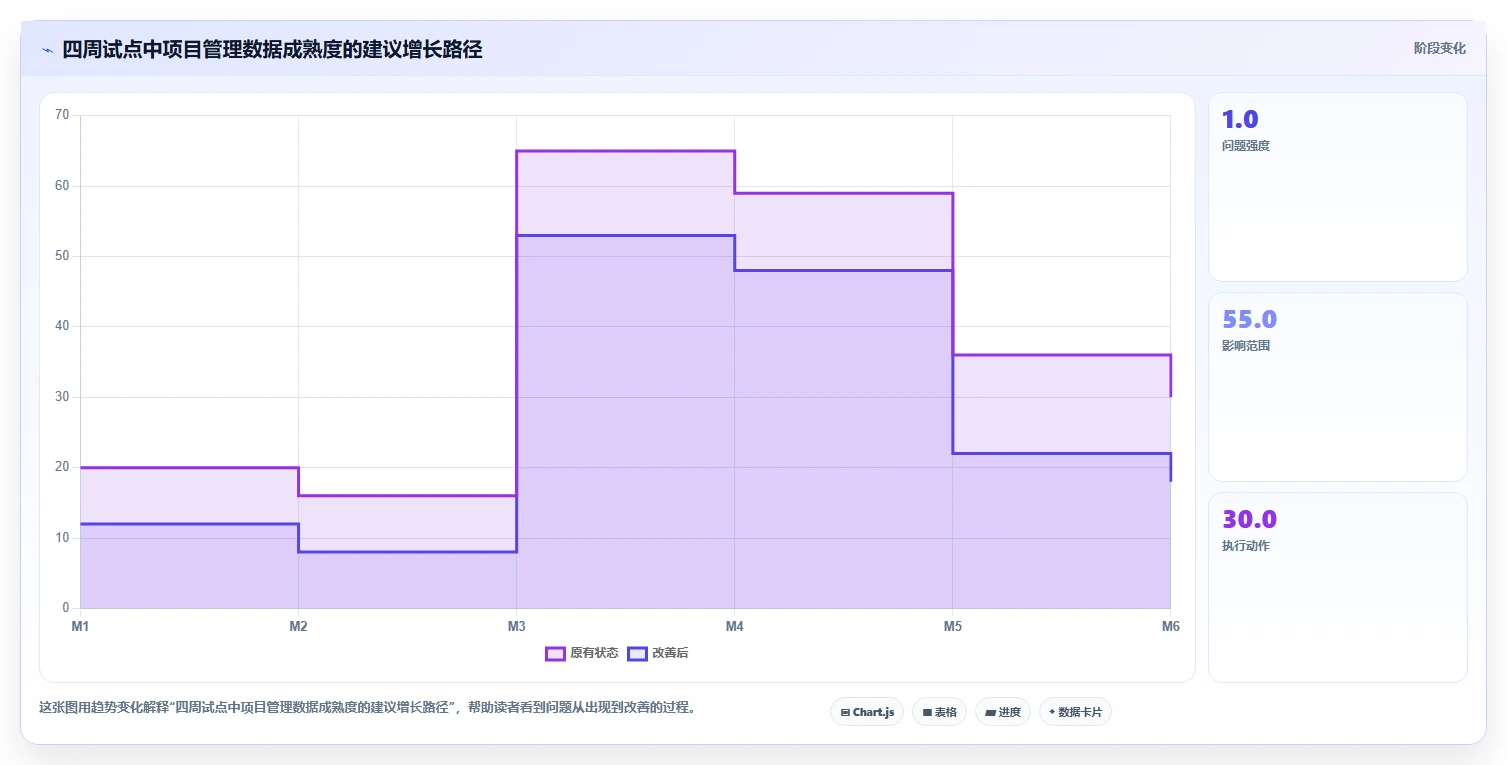The height and width of the screenshot is (765, 1507).
Task: Click the 原有状态 legend label
Action: tap(594, 654)
